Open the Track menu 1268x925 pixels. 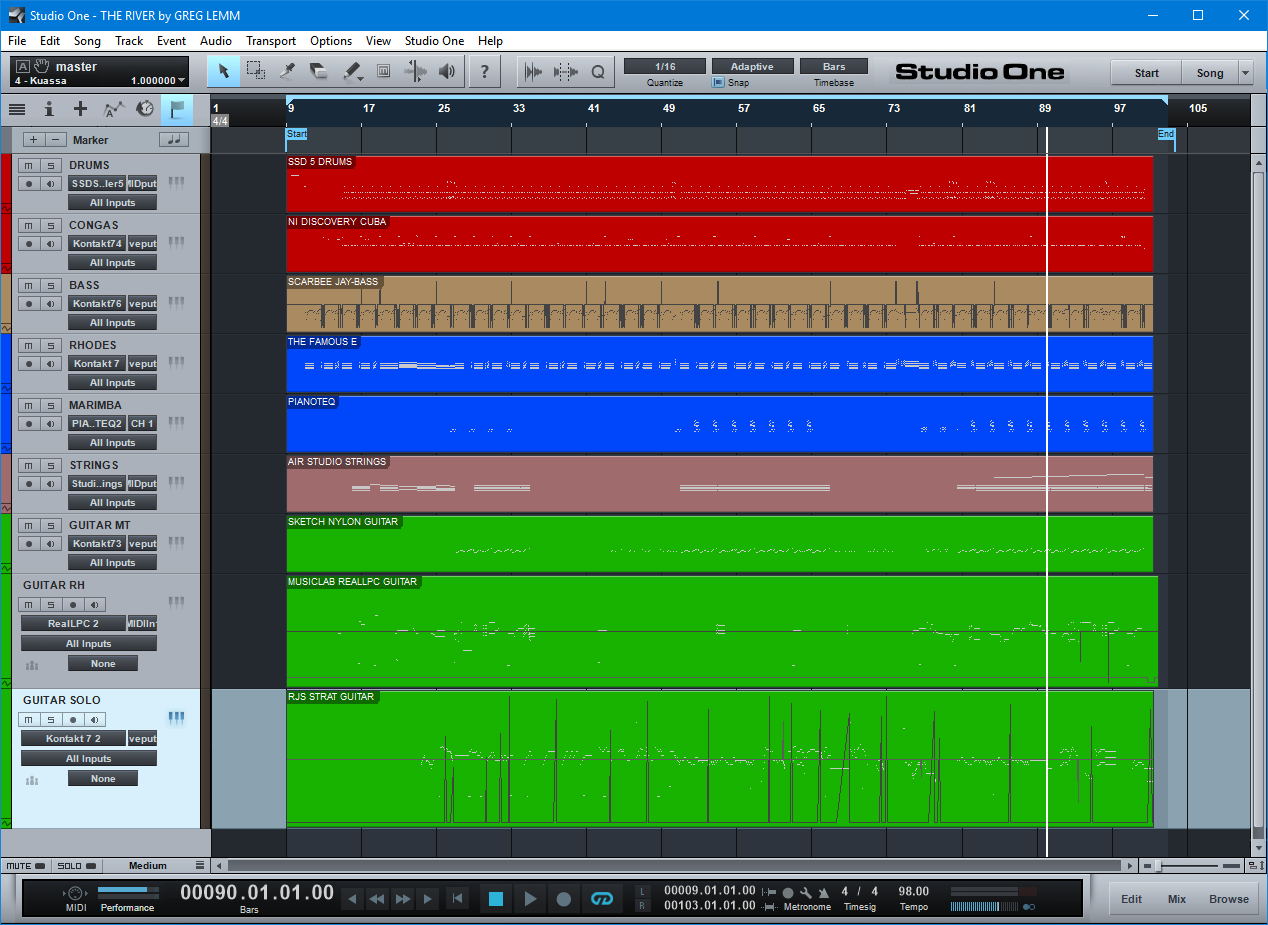(129, 41)
